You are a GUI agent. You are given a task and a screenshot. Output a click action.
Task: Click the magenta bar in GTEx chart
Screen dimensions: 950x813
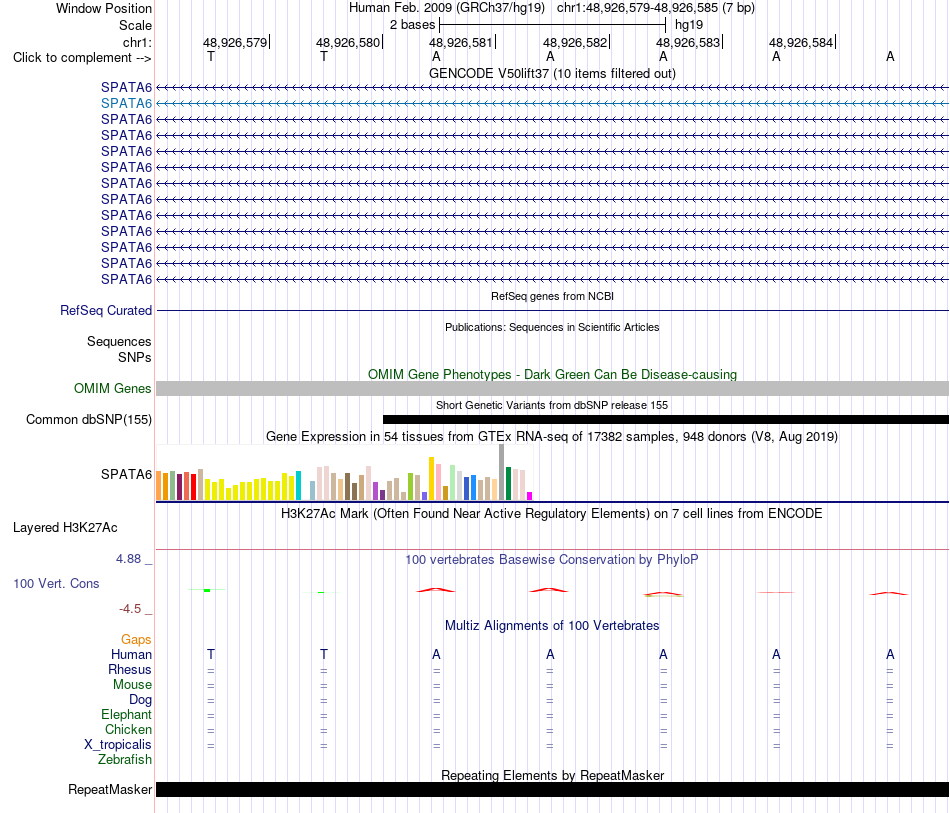[530, 496]
